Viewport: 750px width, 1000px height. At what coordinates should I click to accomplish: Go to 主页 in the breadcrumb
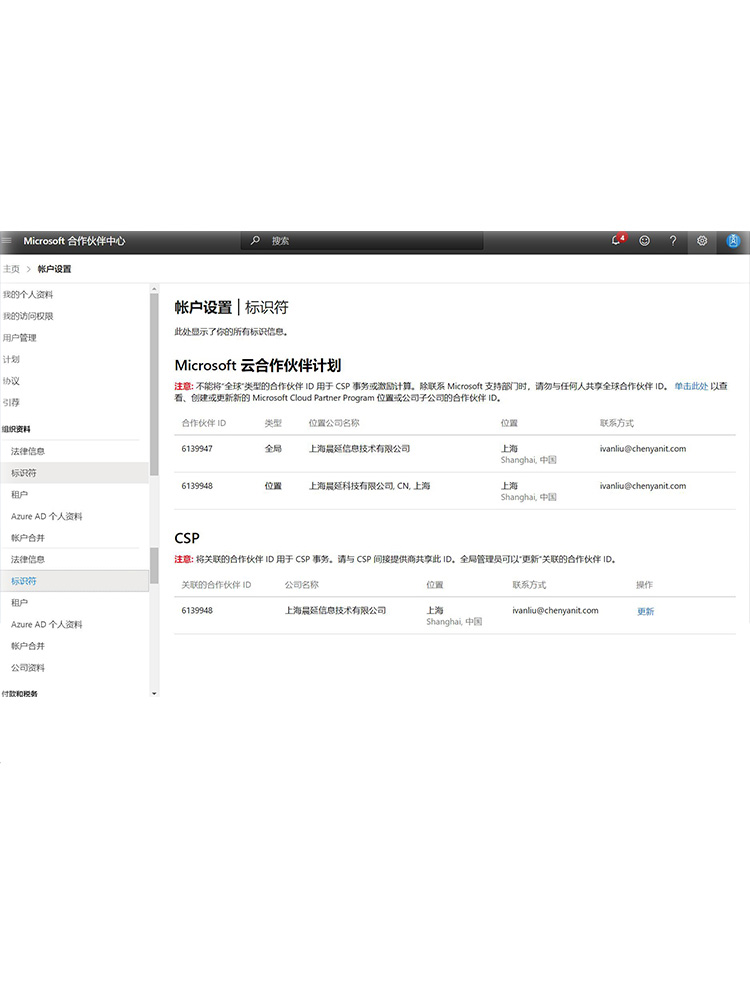click(11, 269)
